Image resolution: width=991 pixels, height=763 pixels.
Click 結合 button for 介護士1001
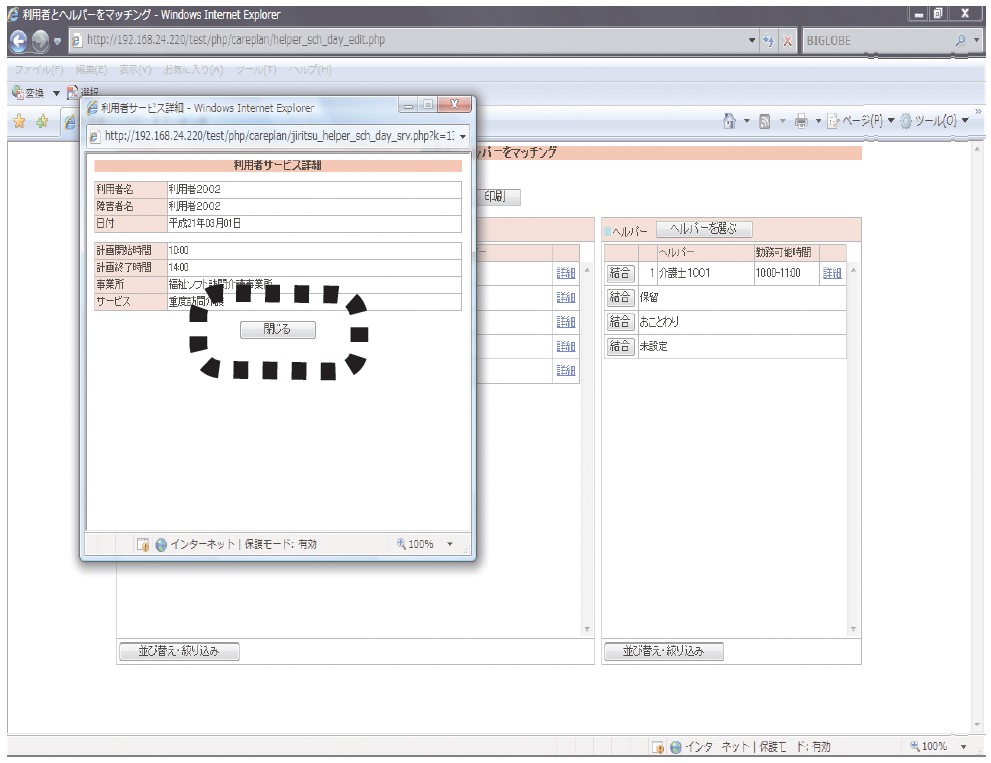point(619,273)
